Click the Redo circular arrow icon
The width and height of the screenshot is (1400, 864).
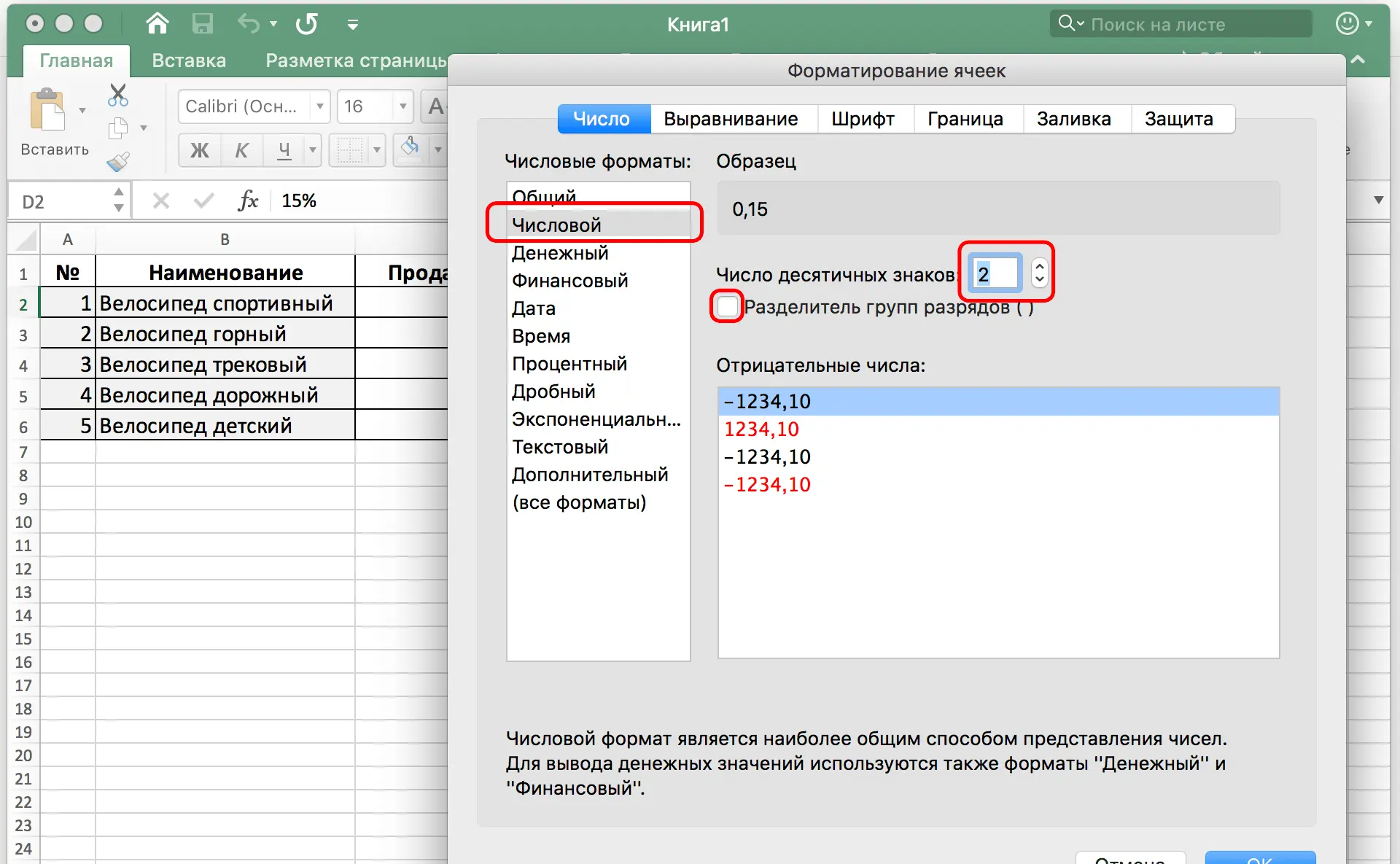pos(307,23)
